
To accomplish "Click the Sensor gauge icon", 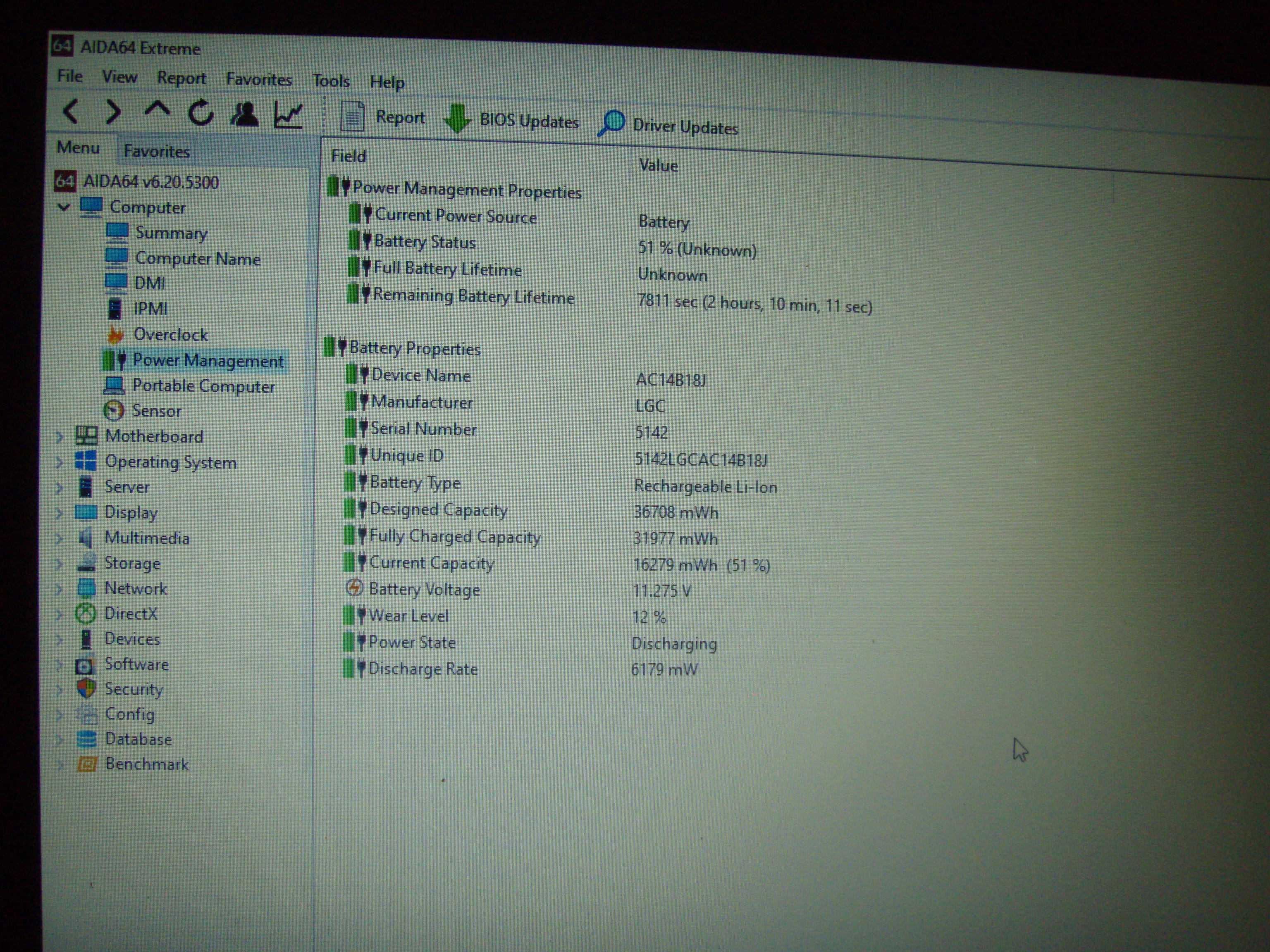I will pyautogui.click(x=113, y=410).
